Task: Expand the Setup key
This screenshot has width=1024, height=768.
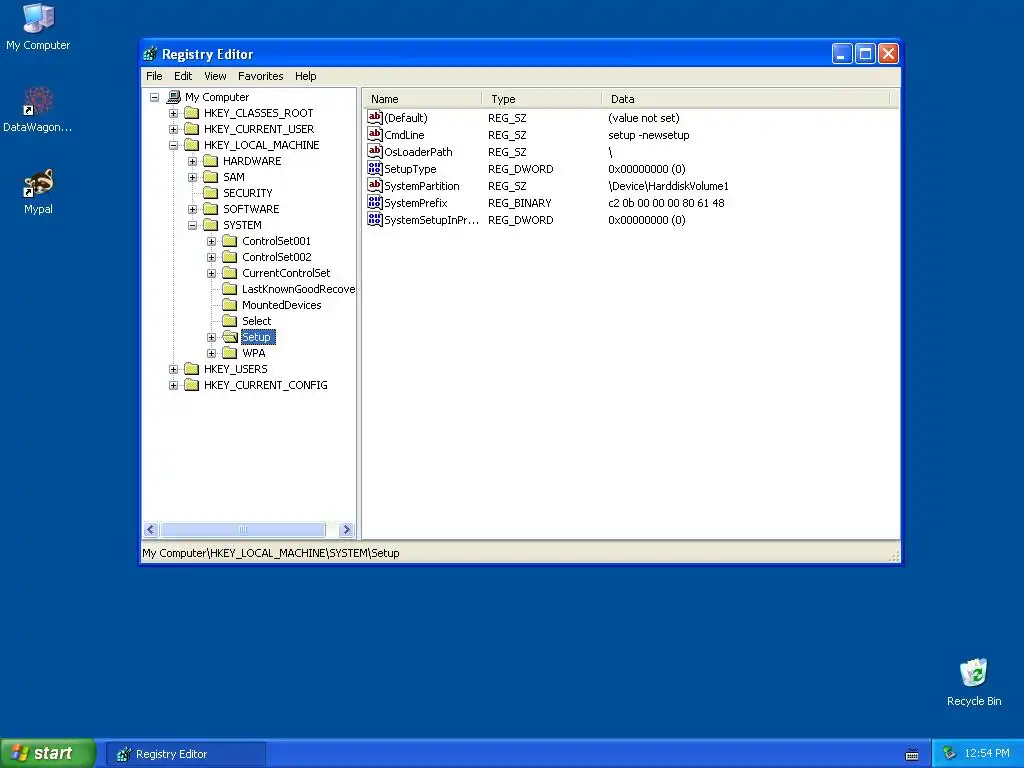Action: [x=212, y=338]
